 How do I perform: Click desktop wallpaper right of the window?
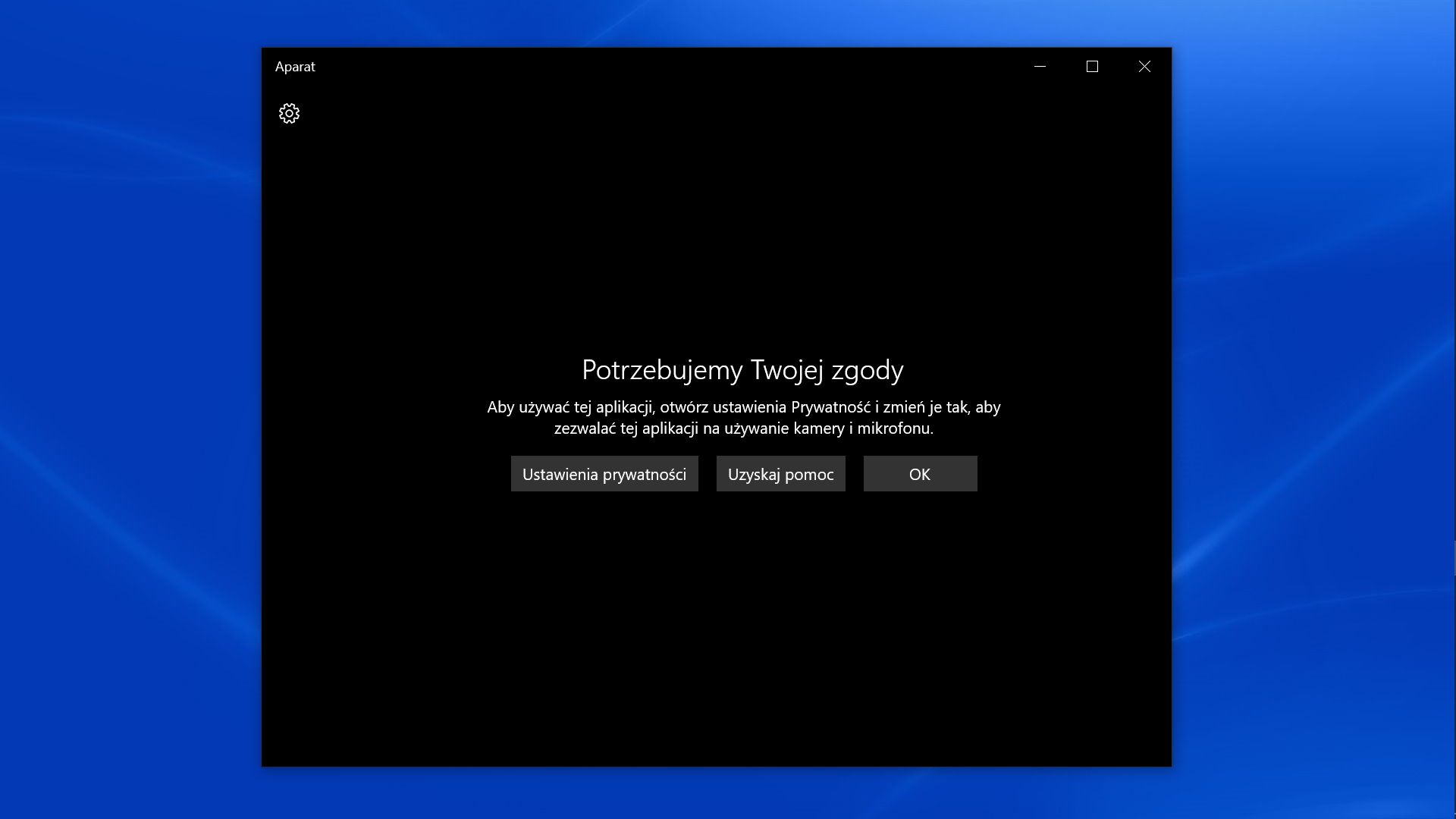pos(1312,409)
